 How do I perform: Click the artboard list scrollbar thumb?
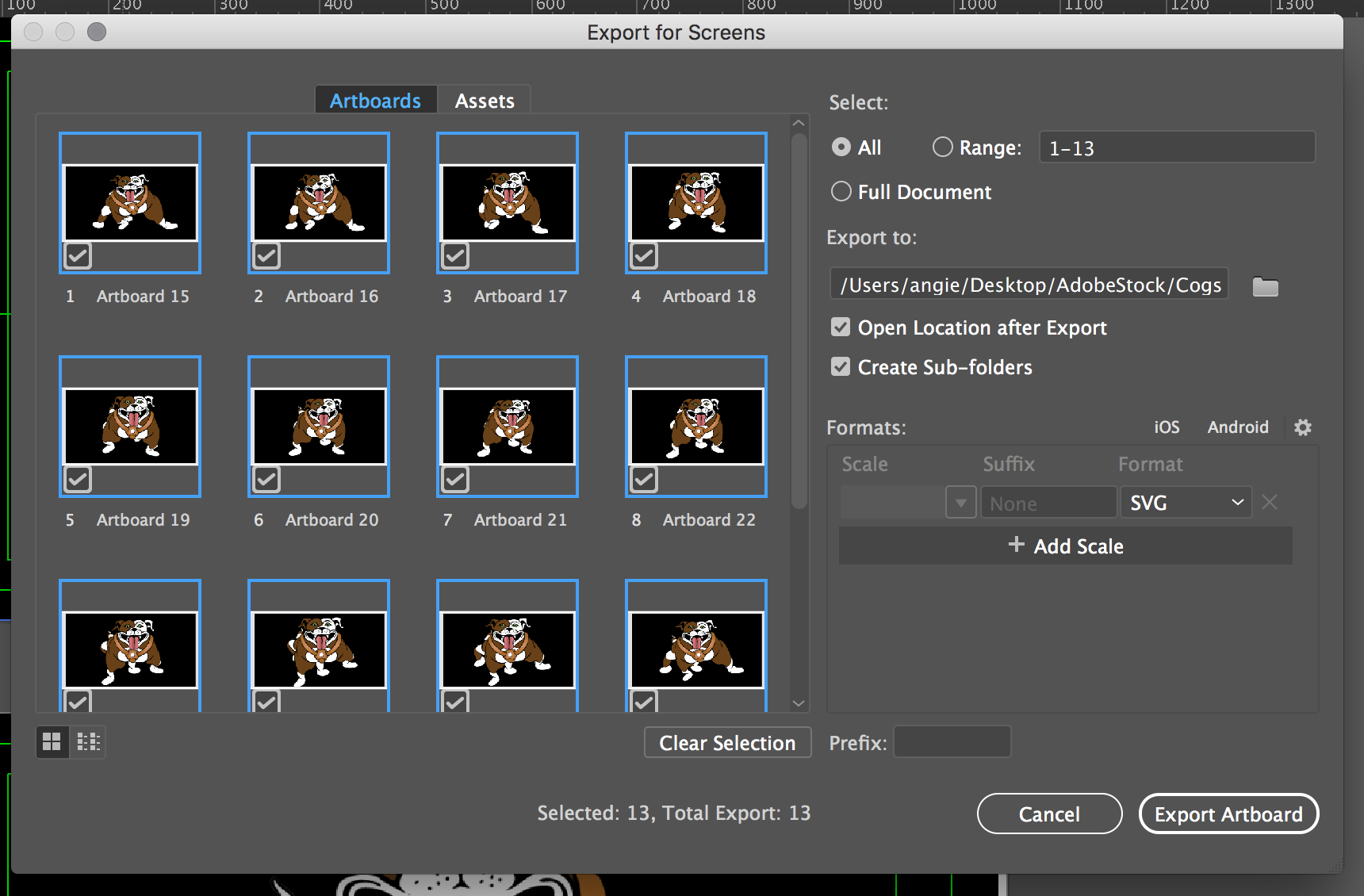pos(799,321)
